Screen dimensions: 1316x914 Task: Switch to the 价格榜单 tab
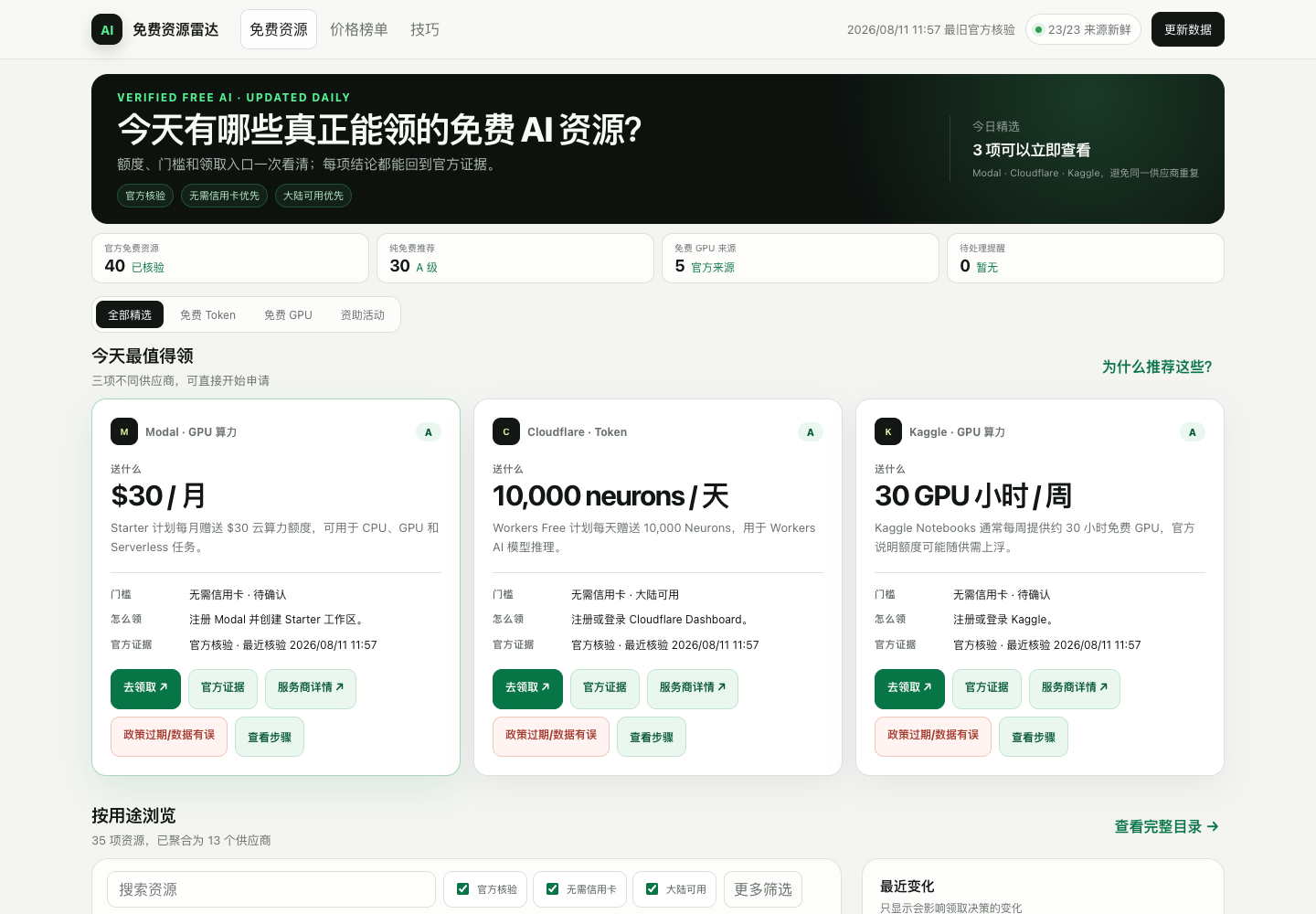coord(359,29)
